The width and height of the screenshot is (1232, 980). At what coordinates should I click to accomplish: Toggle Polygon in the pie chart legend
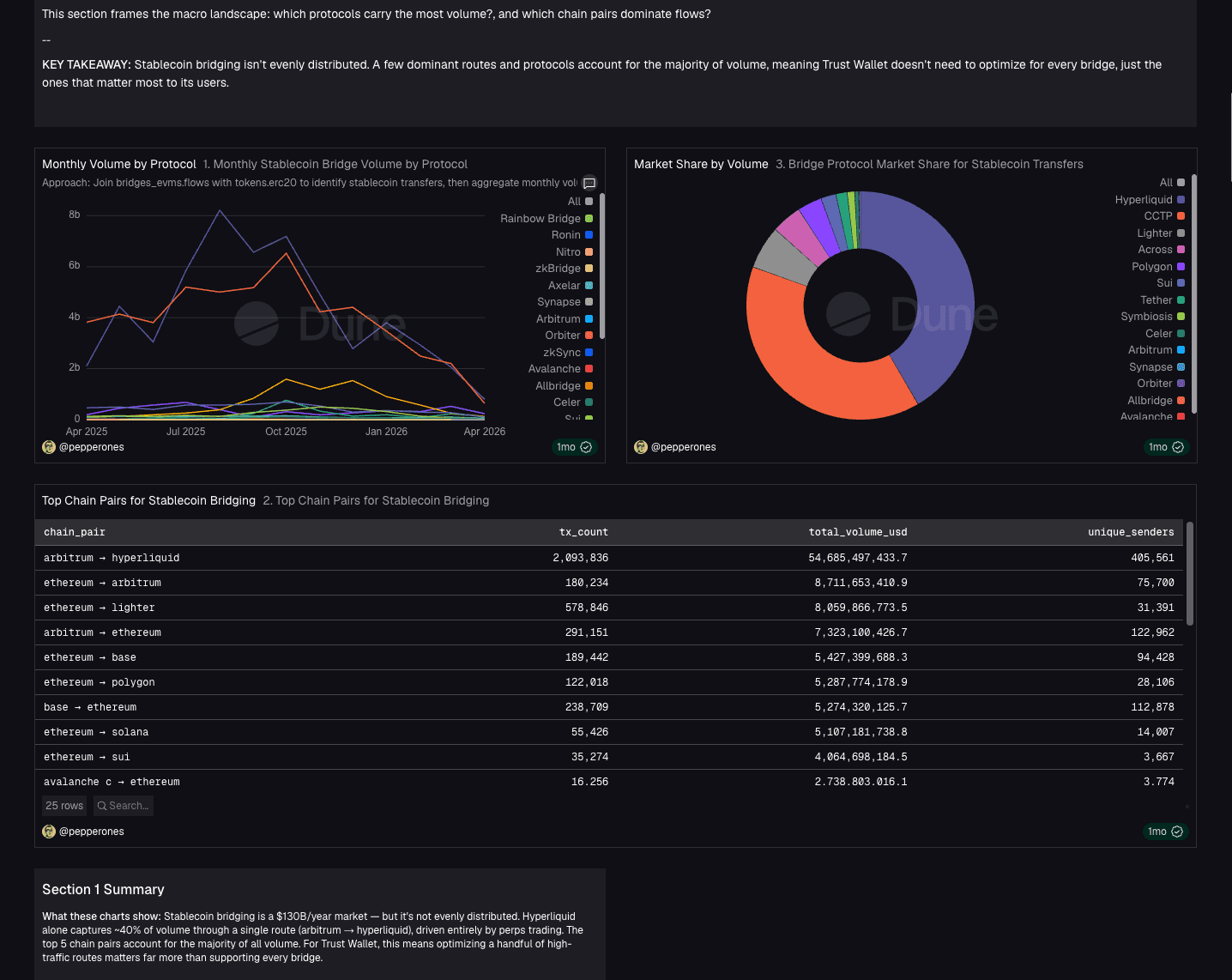tap(1158, 267)
